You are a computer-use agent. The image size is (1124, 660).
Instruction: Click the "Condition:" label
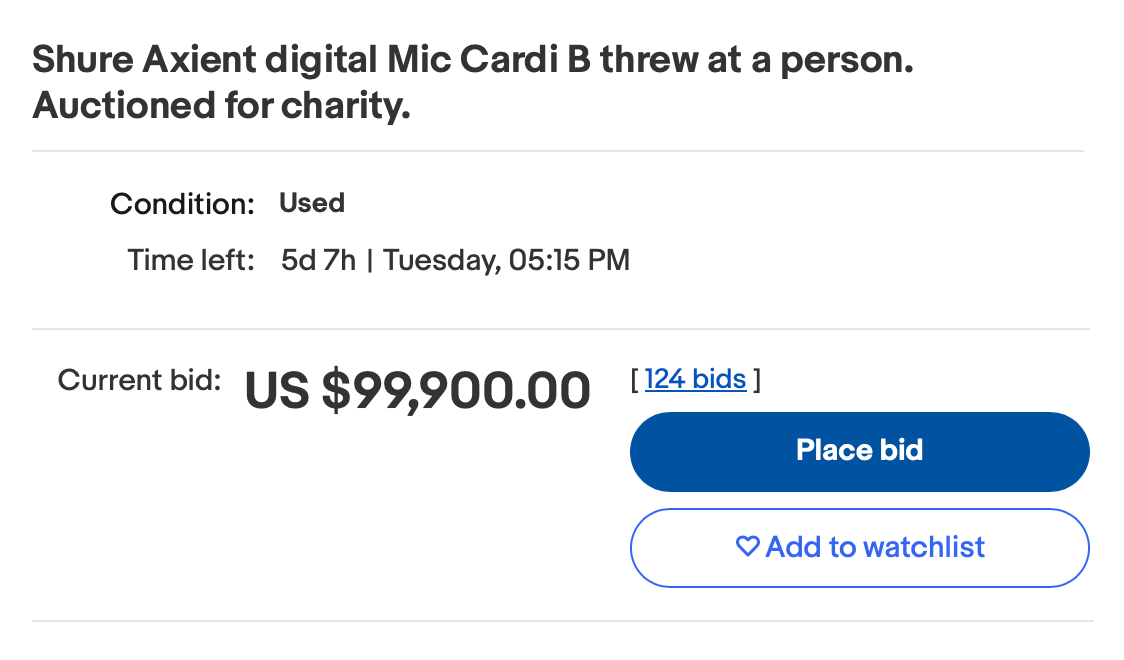coord(183,204)
